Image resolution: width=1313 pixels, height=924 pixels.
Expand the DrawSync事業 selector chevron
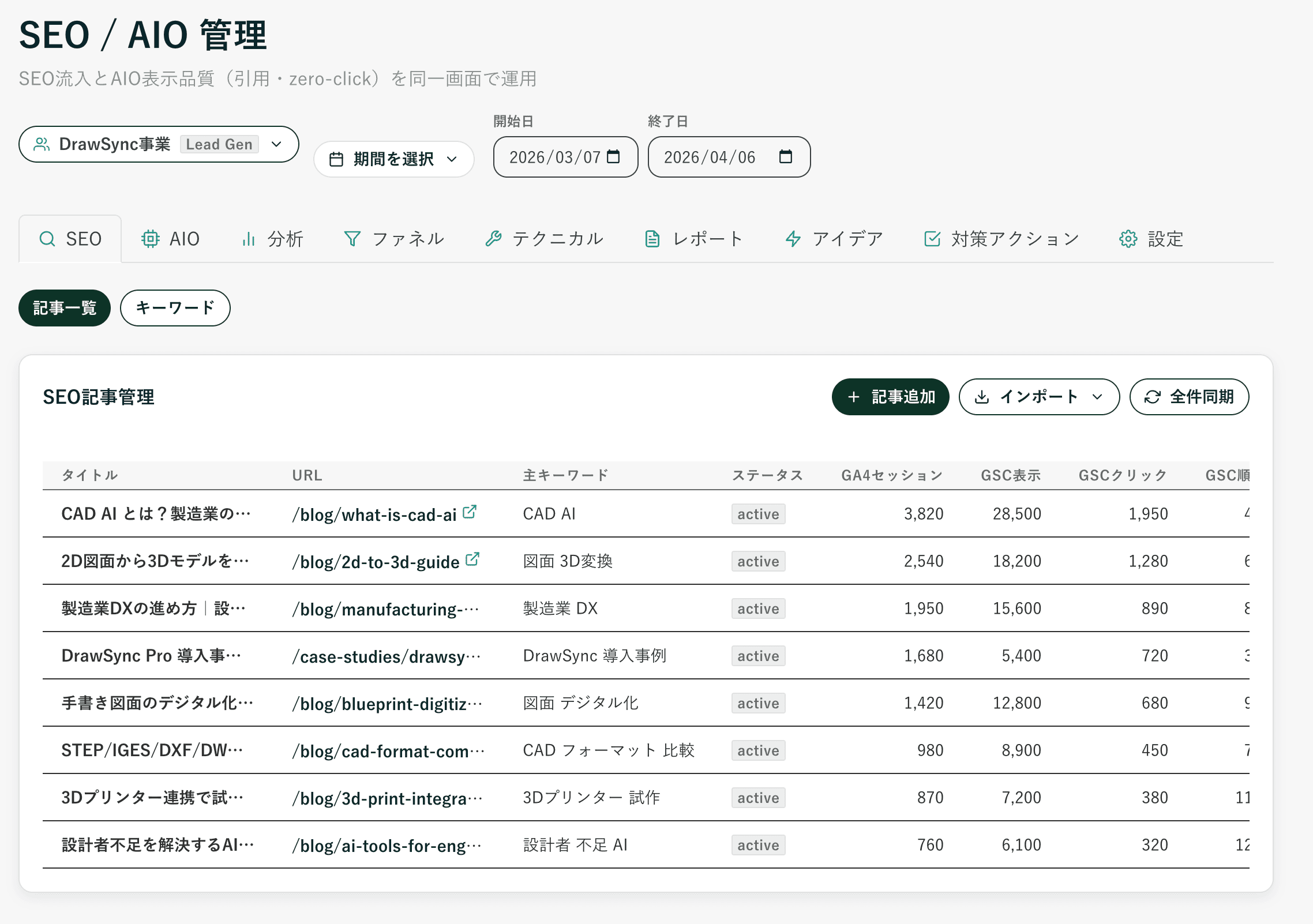click(276, 144)
